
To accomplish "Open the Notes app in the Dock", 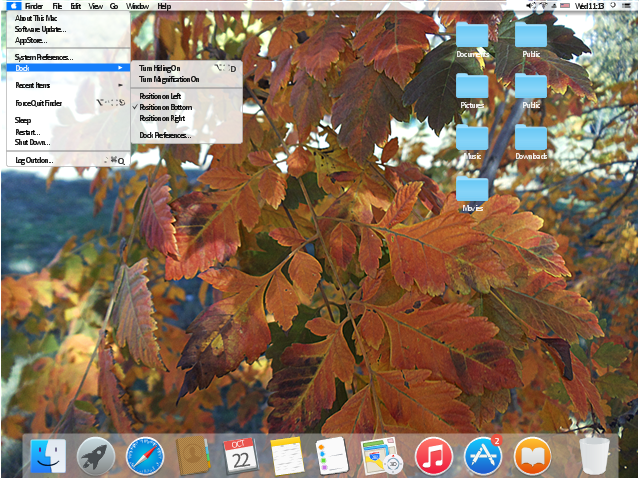I will 287,457.
